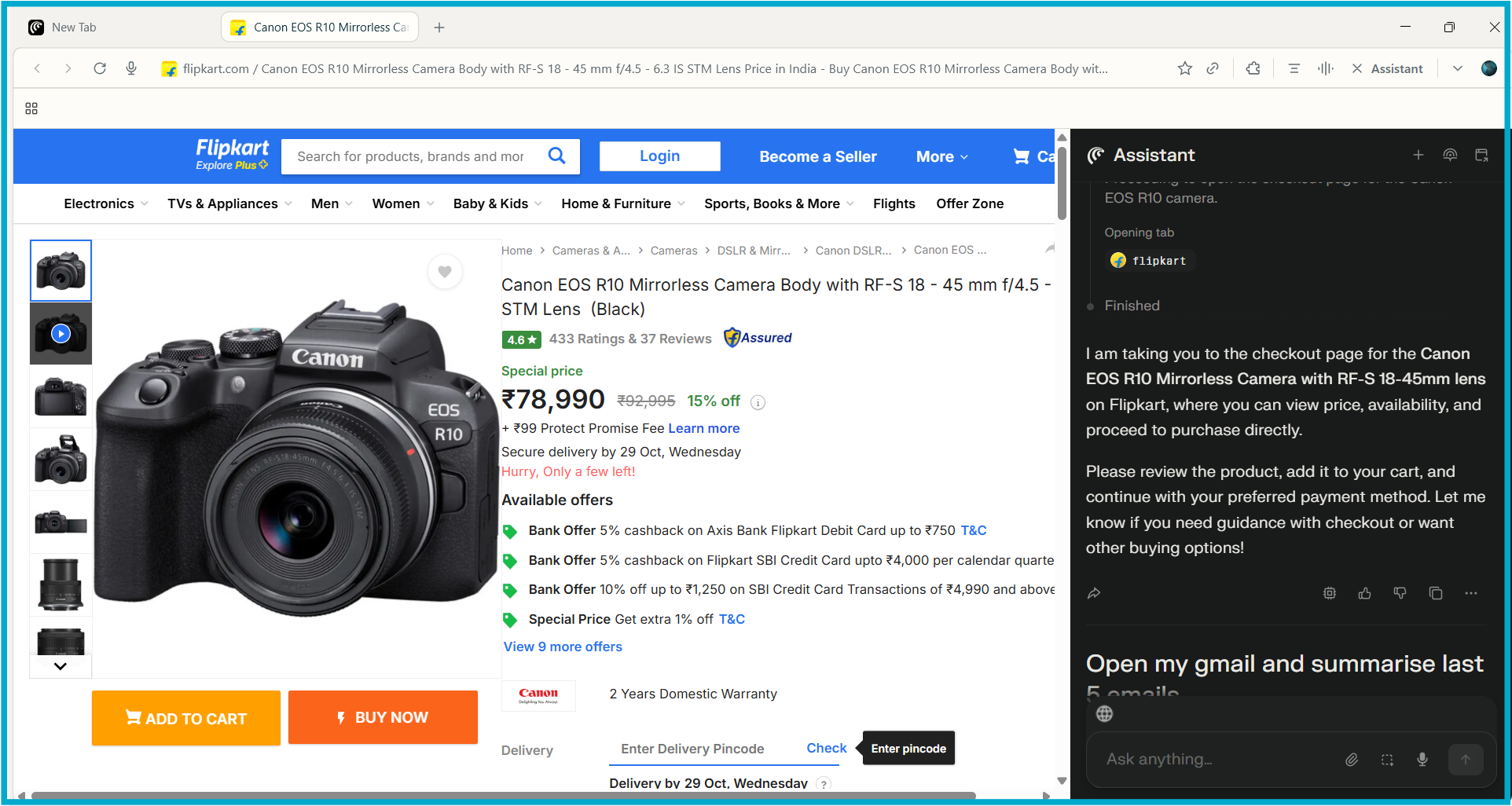
Task: Bookmark this page with the star icon
Action: tap(1184, 69)
